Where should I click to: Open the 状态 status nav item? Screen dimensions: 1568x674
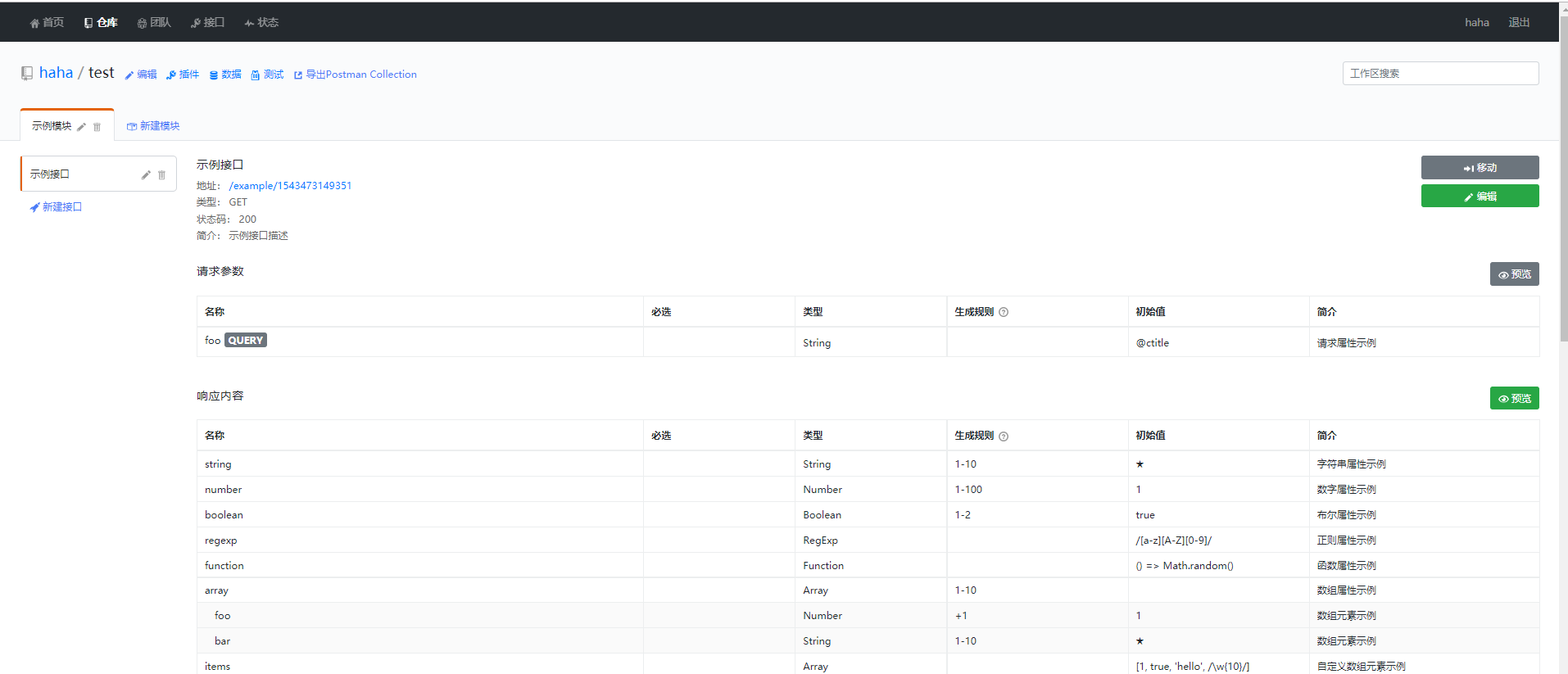pyautogui.click(x=261, y=22)
